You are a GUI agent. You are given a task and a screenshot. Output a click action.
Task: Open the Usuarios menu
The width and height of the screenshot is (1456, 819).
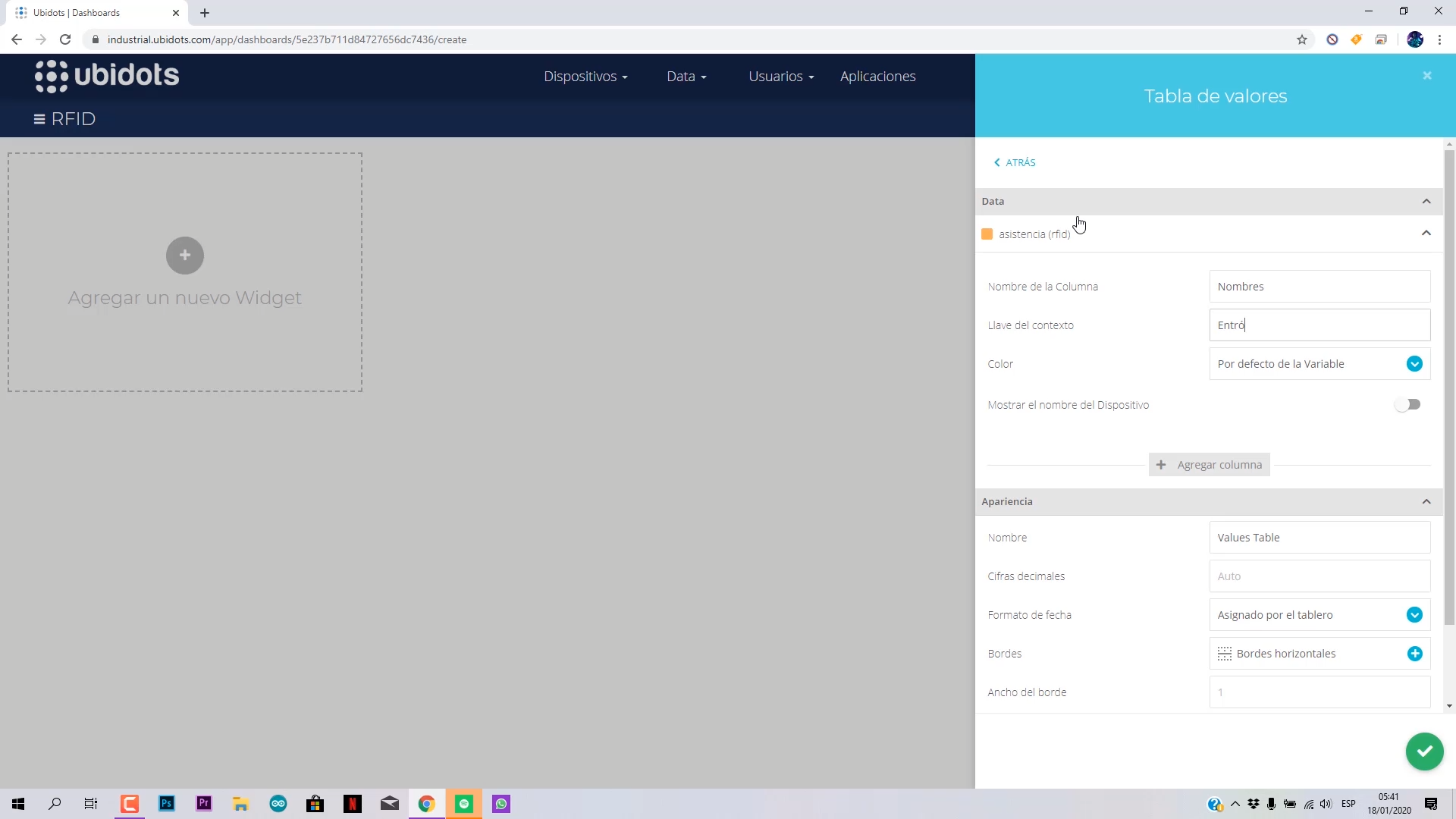[781, 77]
